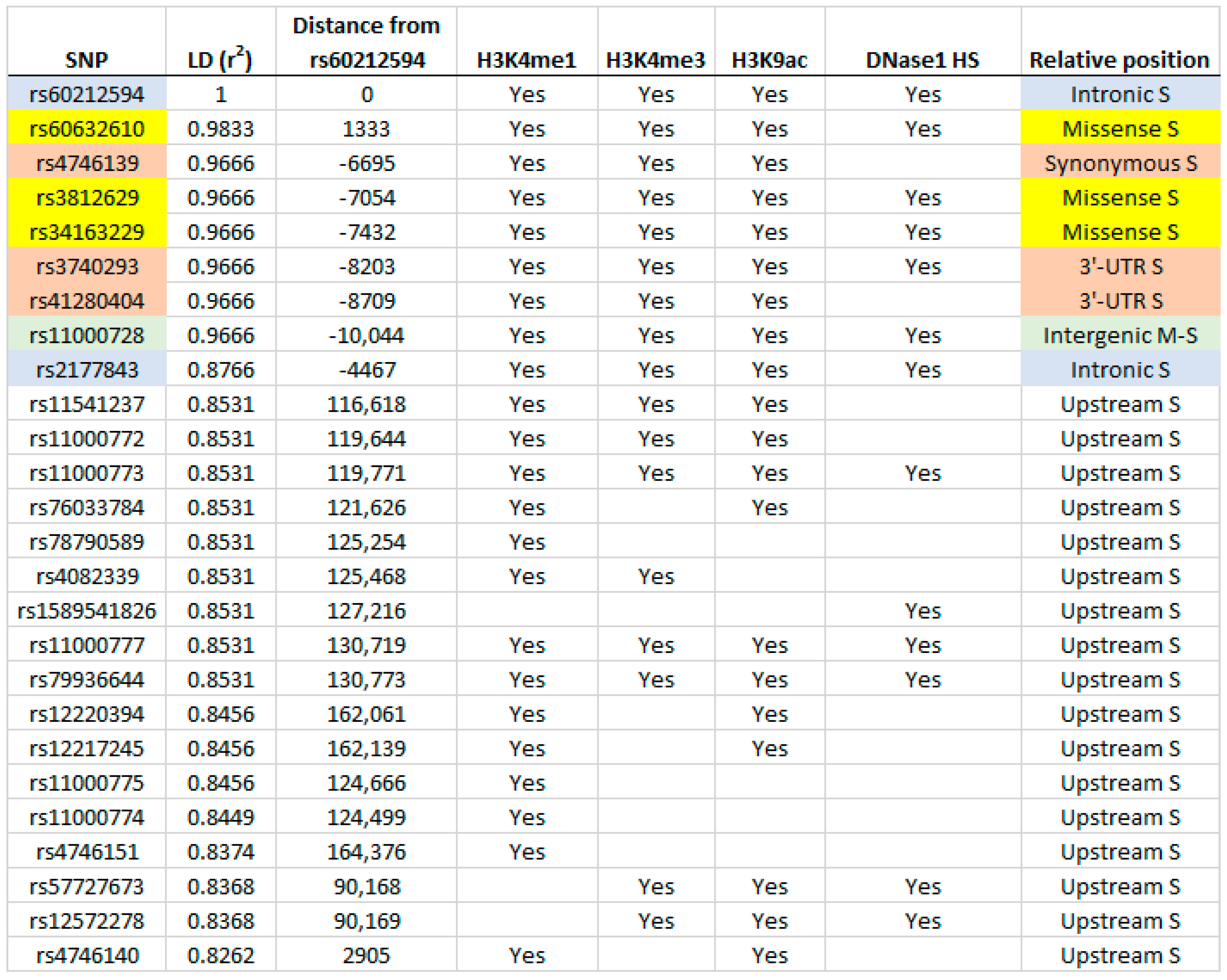Click the H3K4me1 column header
Screen dimensions: 1227x980
(526, 60)
